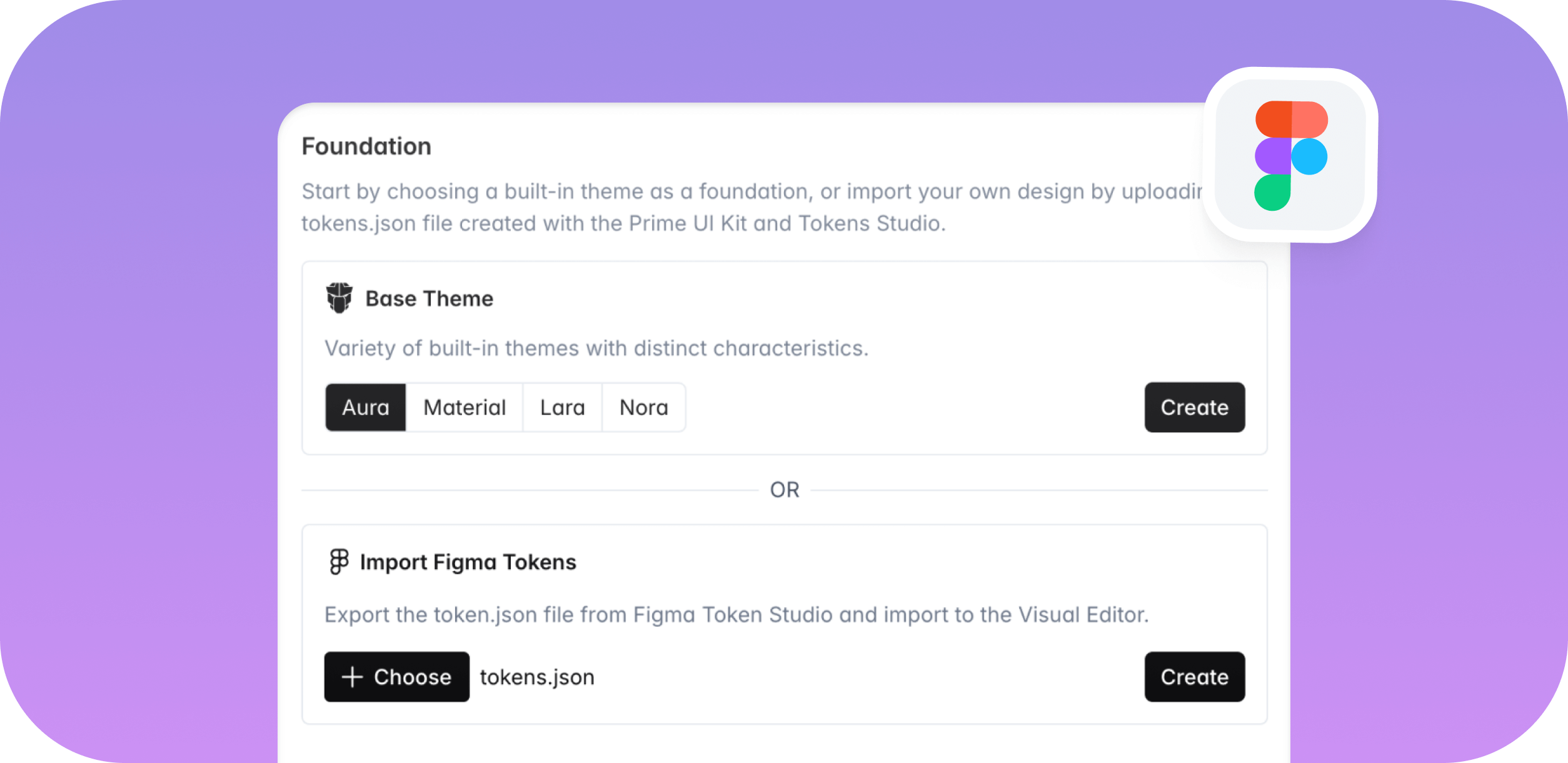Image resolution: width=1568 pixels, height=763 pixels.
Task: Select the Nora base theme
Action: point(644,408)
